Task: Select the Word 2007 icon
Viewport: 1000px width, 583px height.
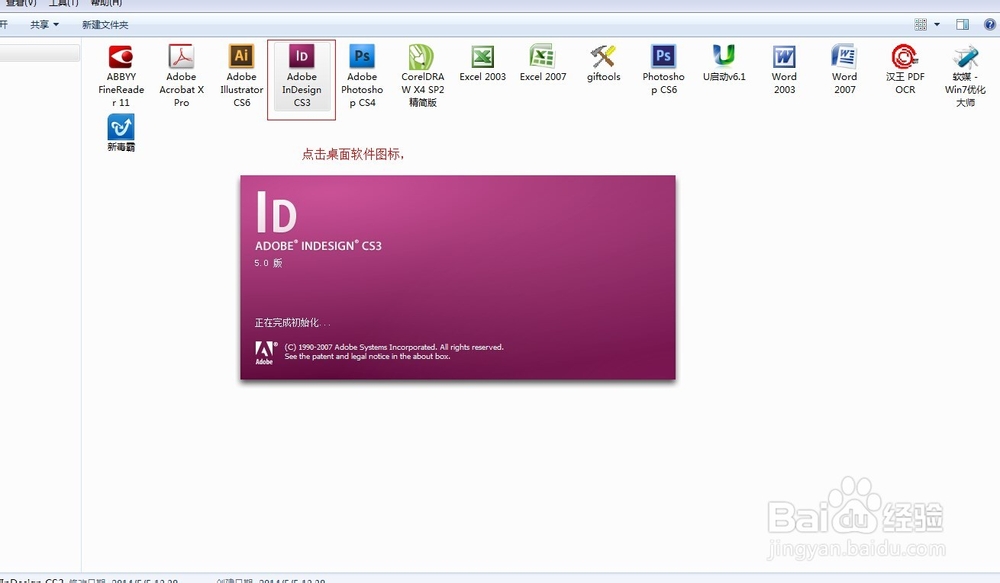Action: point(843,57)
